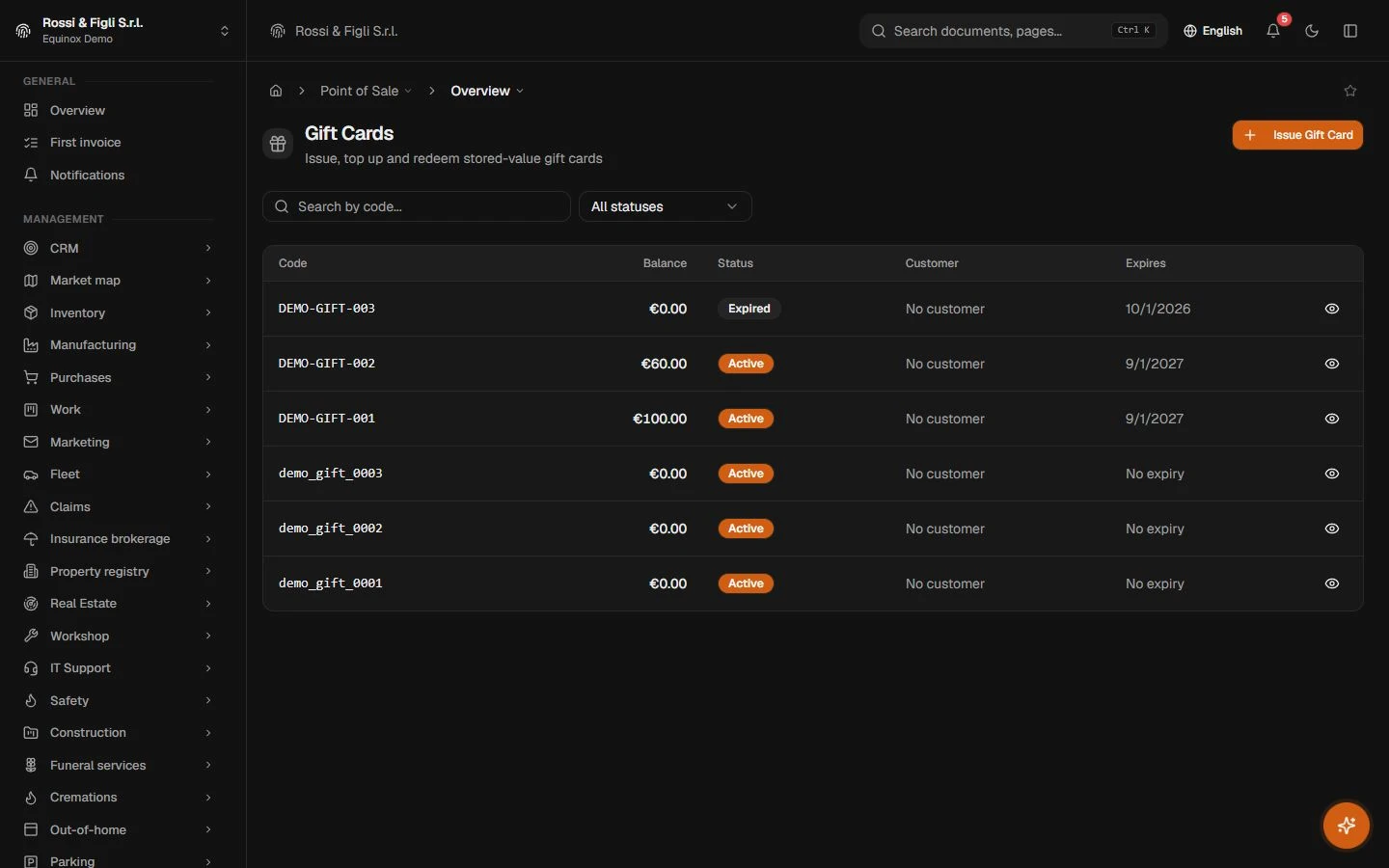Sort by the Balance column header

coord(665,263)
